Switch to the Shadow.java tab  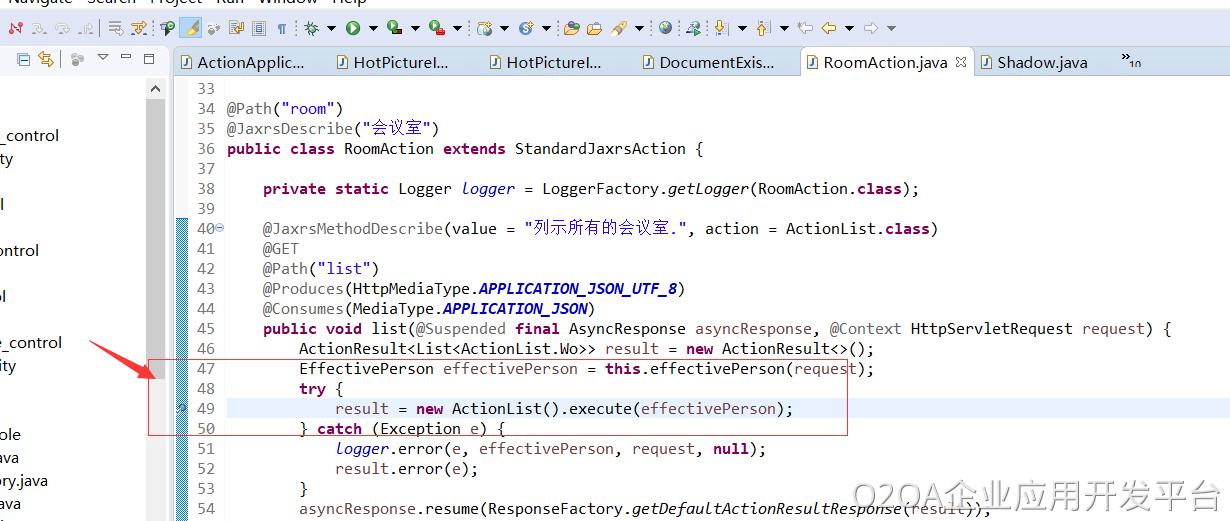pos(1041,62)
